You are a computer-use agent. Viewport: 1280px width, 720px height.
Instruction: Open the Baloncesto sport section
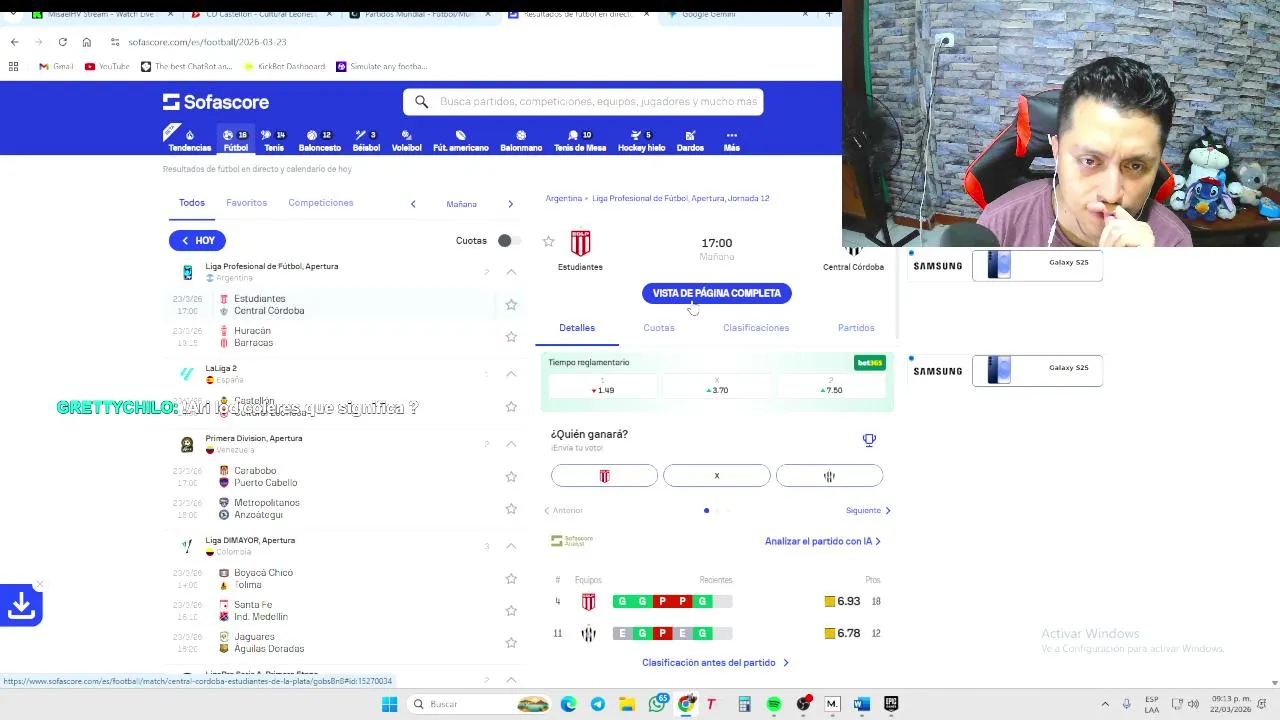pyautogui.click(x=320, y=140)
